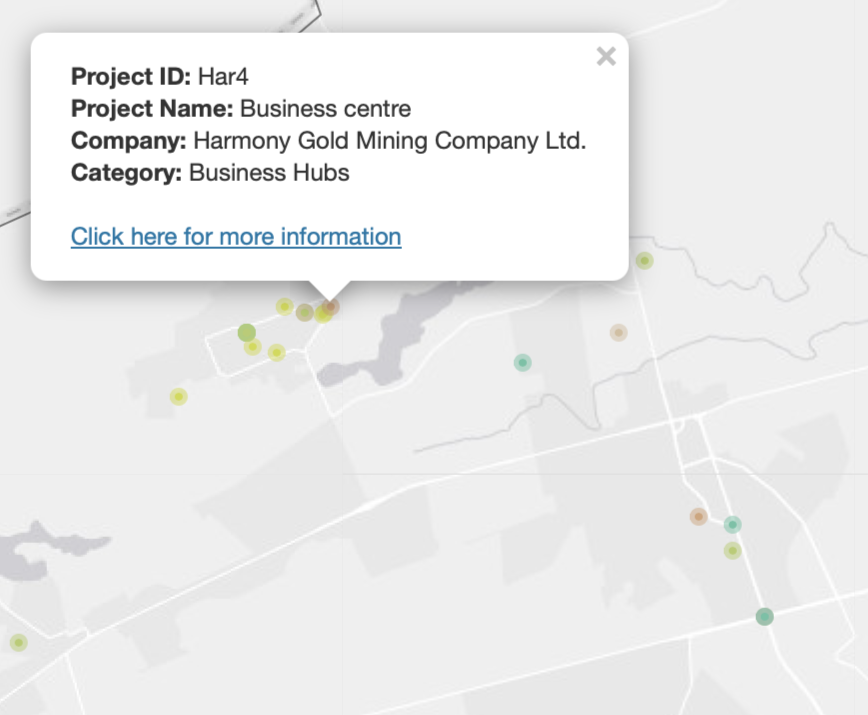The image size is (868, 715).
Task: Select the solid green marker left of the lake
Action: [246, 333]
